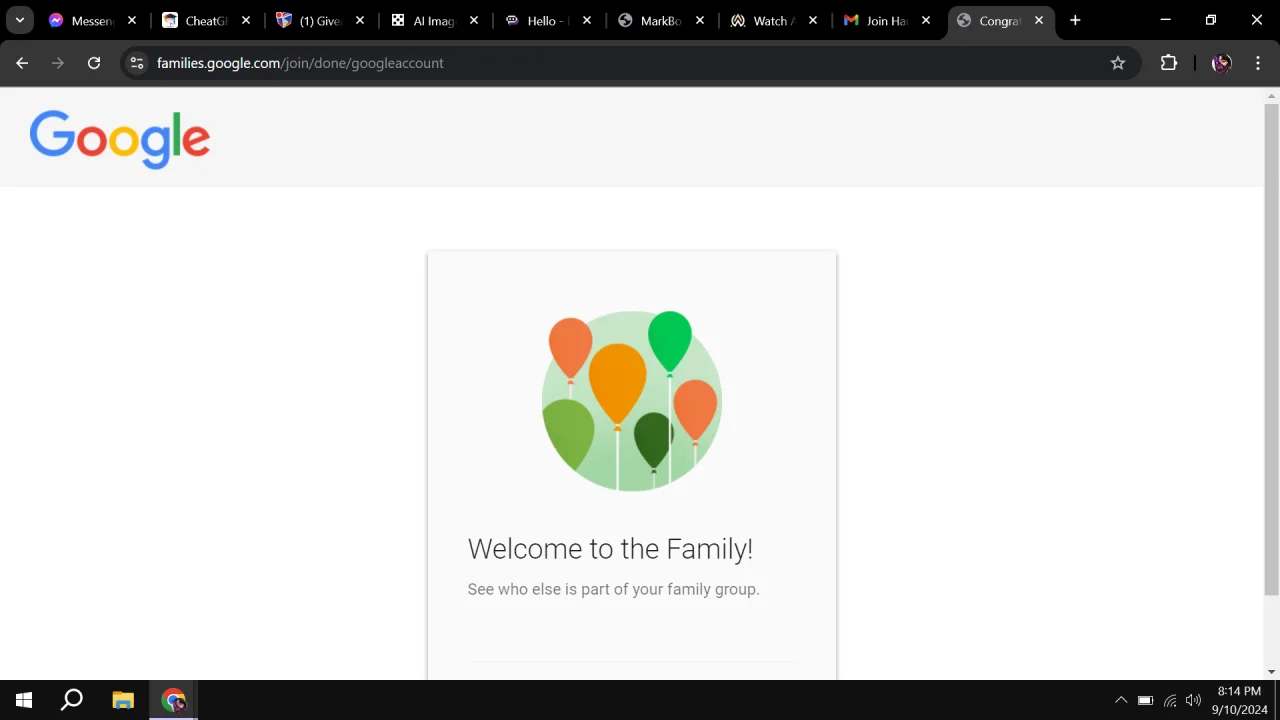Click the balloons illustration
This screenshot has width=1280, height=720.
coord(631,401)
